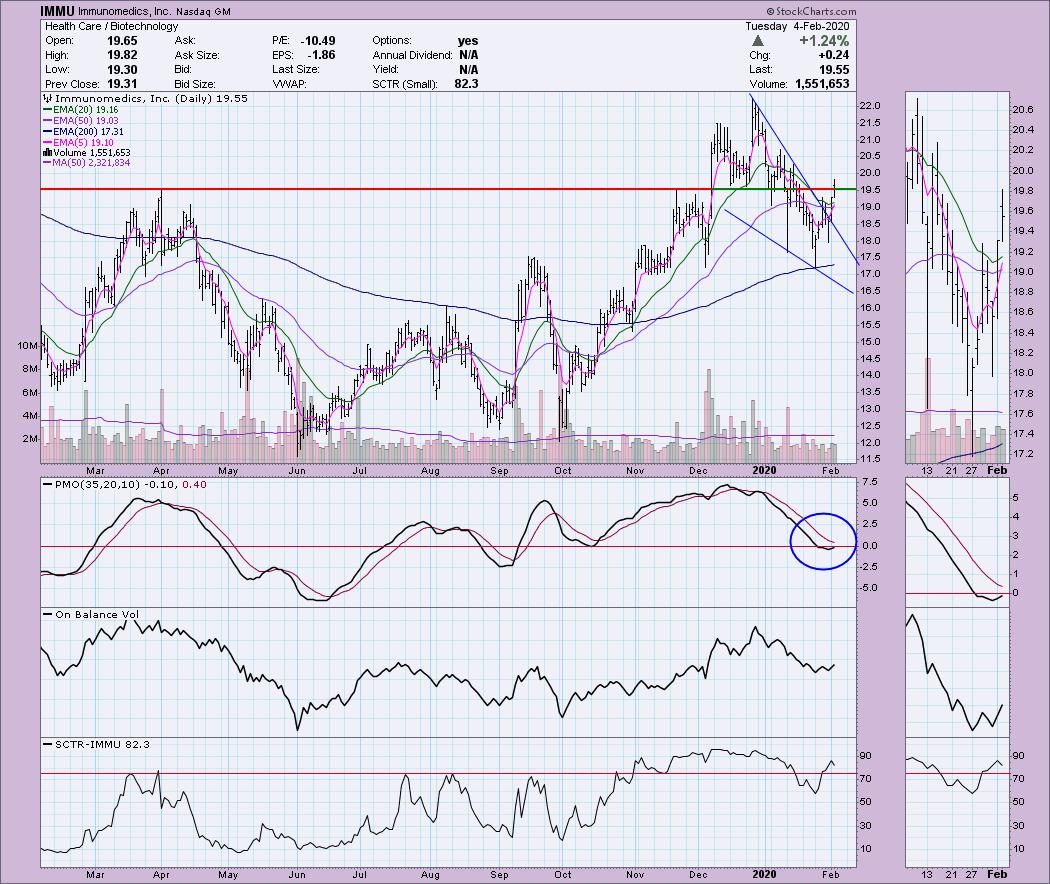Click the green EMA(20) legend line marker
Viewport: 1050px width, 884px height.
point(48,109)
